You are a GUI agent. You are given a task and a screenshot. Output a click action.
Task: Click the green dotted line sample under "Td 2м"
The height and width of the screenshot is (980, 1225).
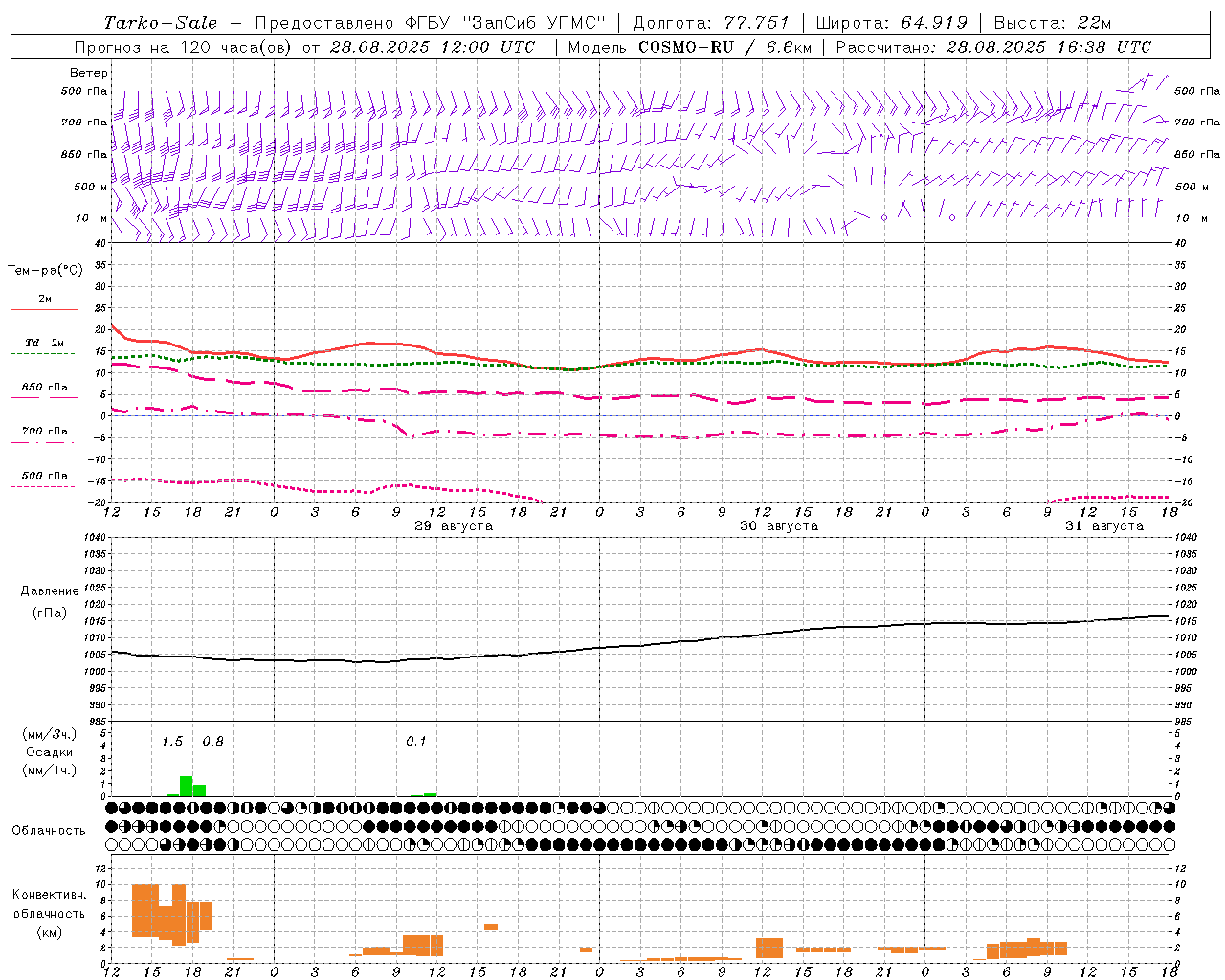click(x=42, y=354)
